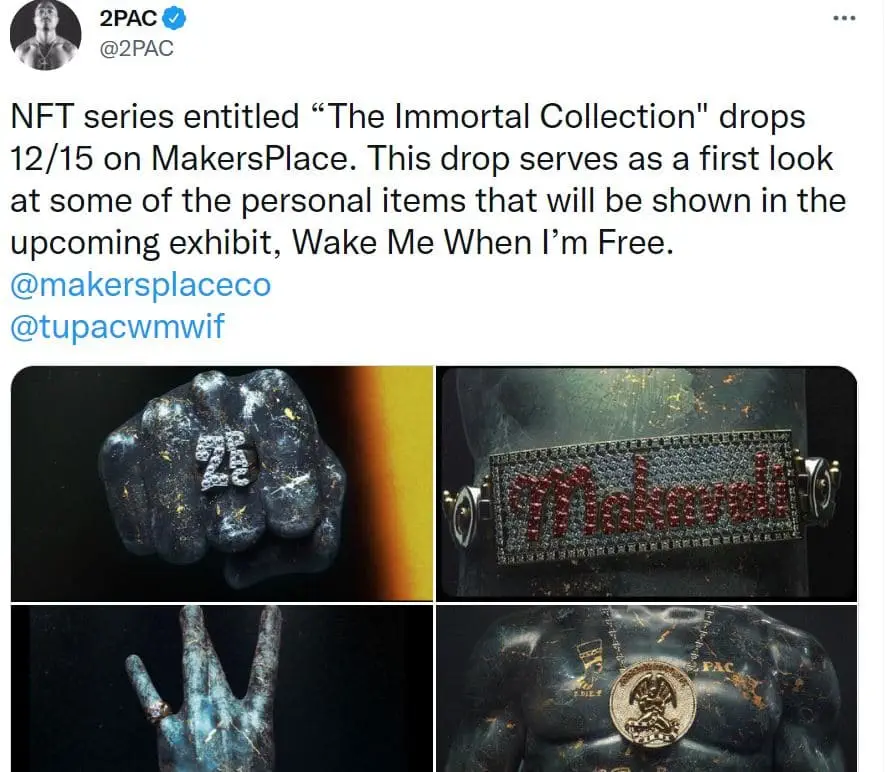
Task: Open the 2PAC display name profile
Action: [128, 18]
